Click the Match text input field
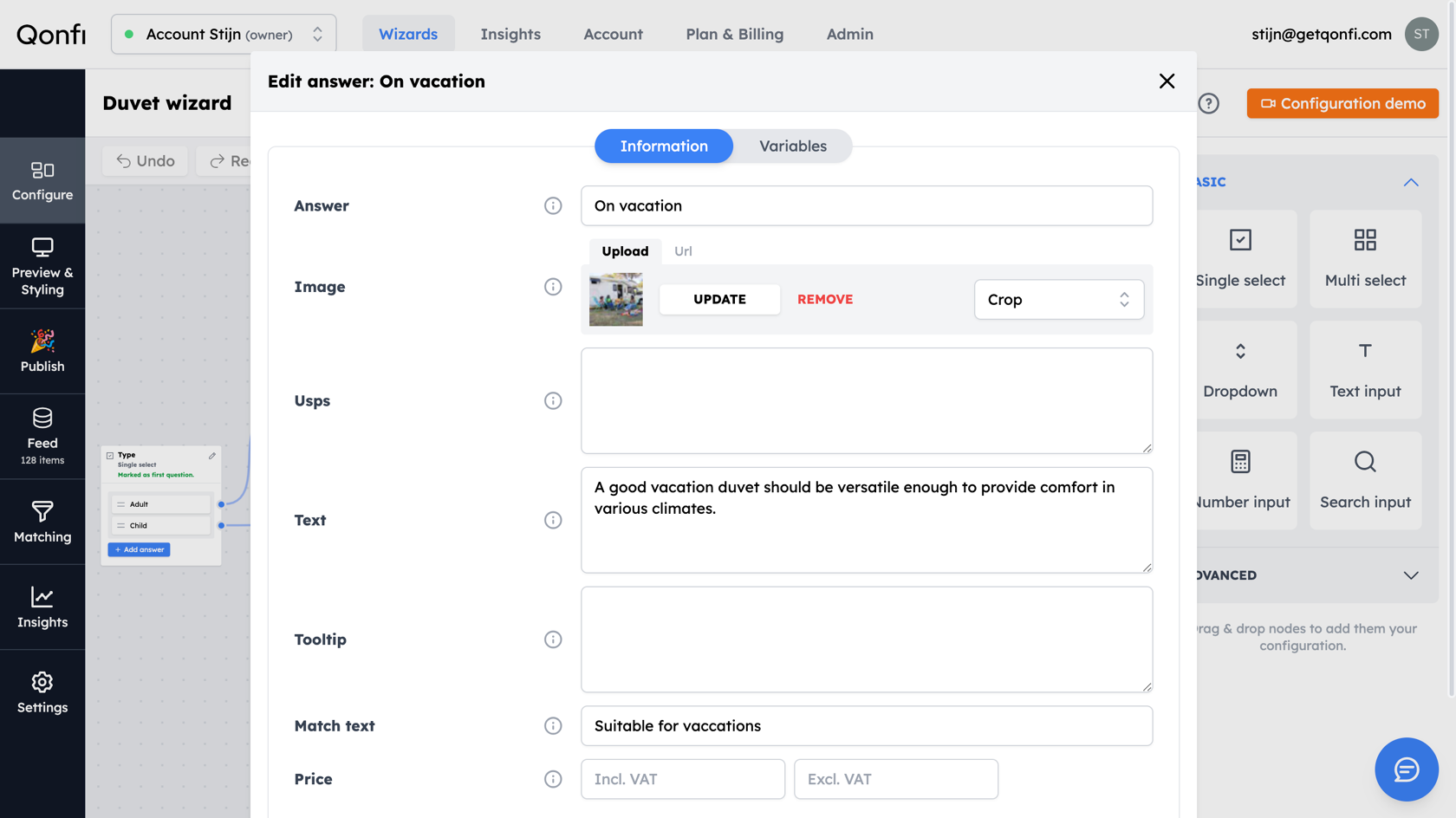Viewport: 1456px width, 818px height. tap(867, 726)
